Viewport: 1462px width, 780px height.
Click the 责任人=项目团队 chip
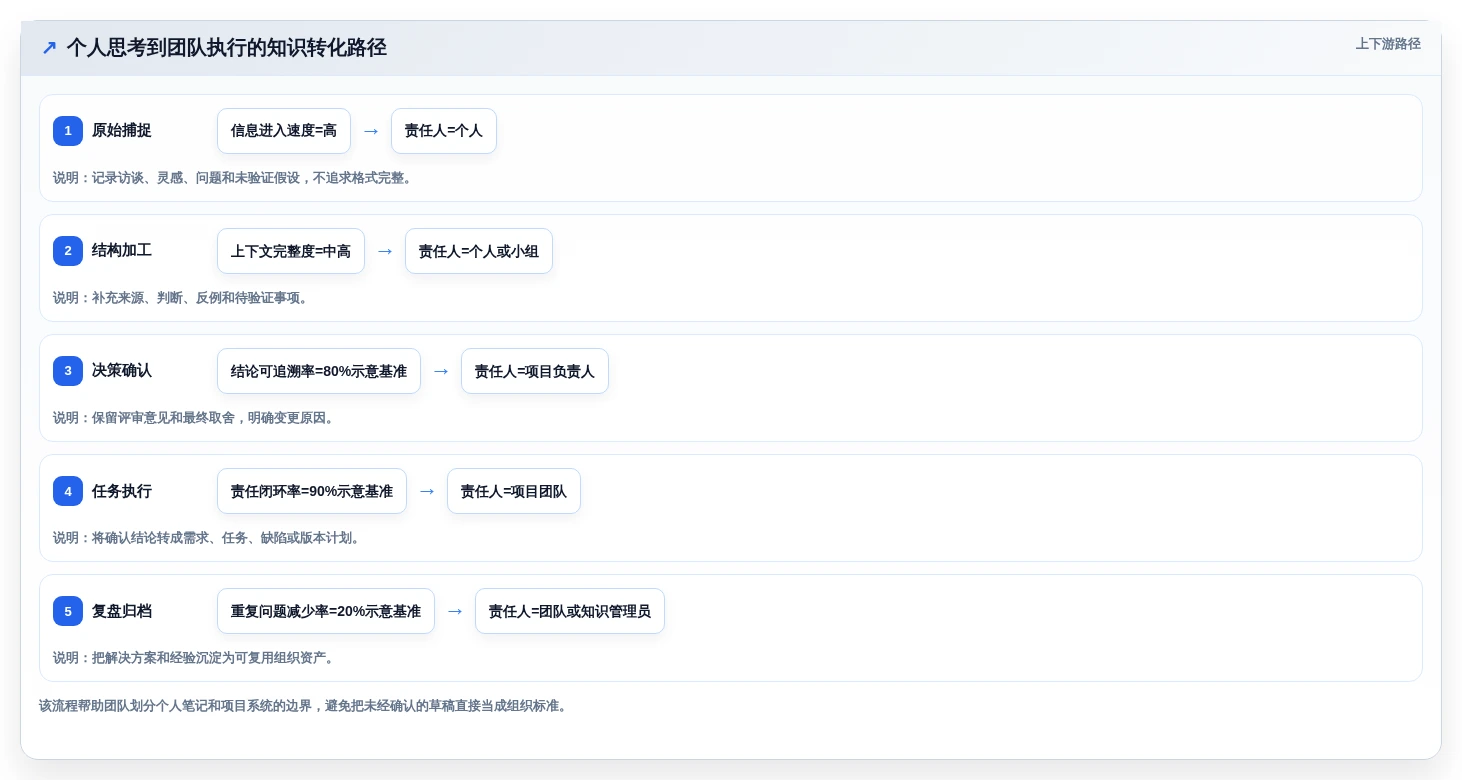[514, 491]
